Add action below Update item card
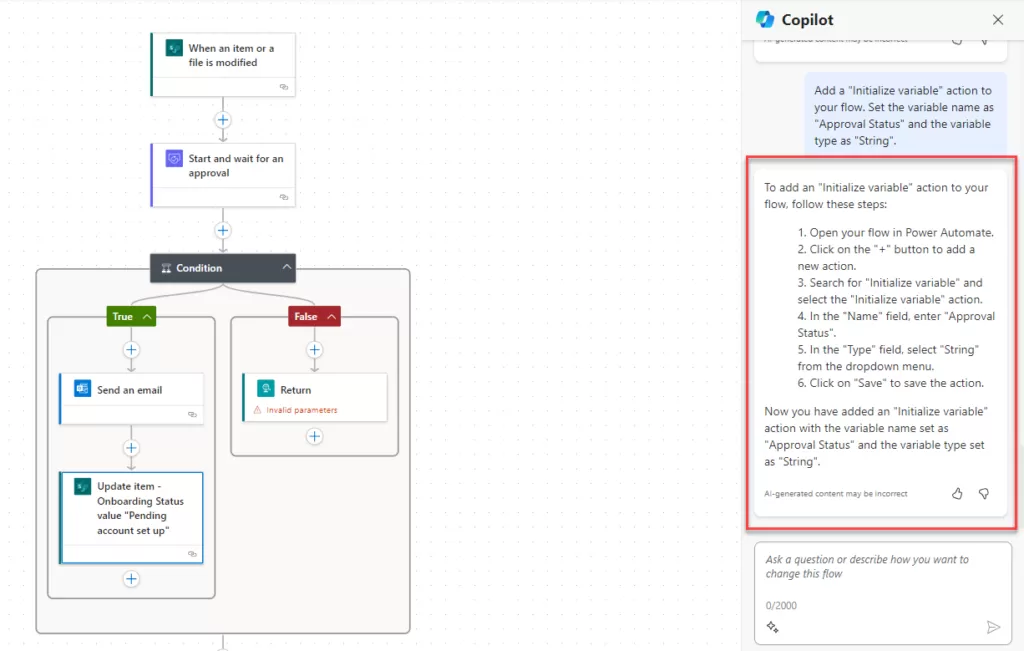The image size is (1024, 651). coord(131,579)
